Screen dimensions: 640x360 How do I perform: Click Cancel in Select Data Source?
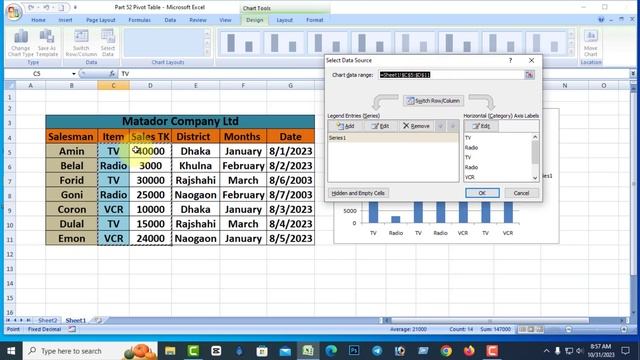coord(521,193)
